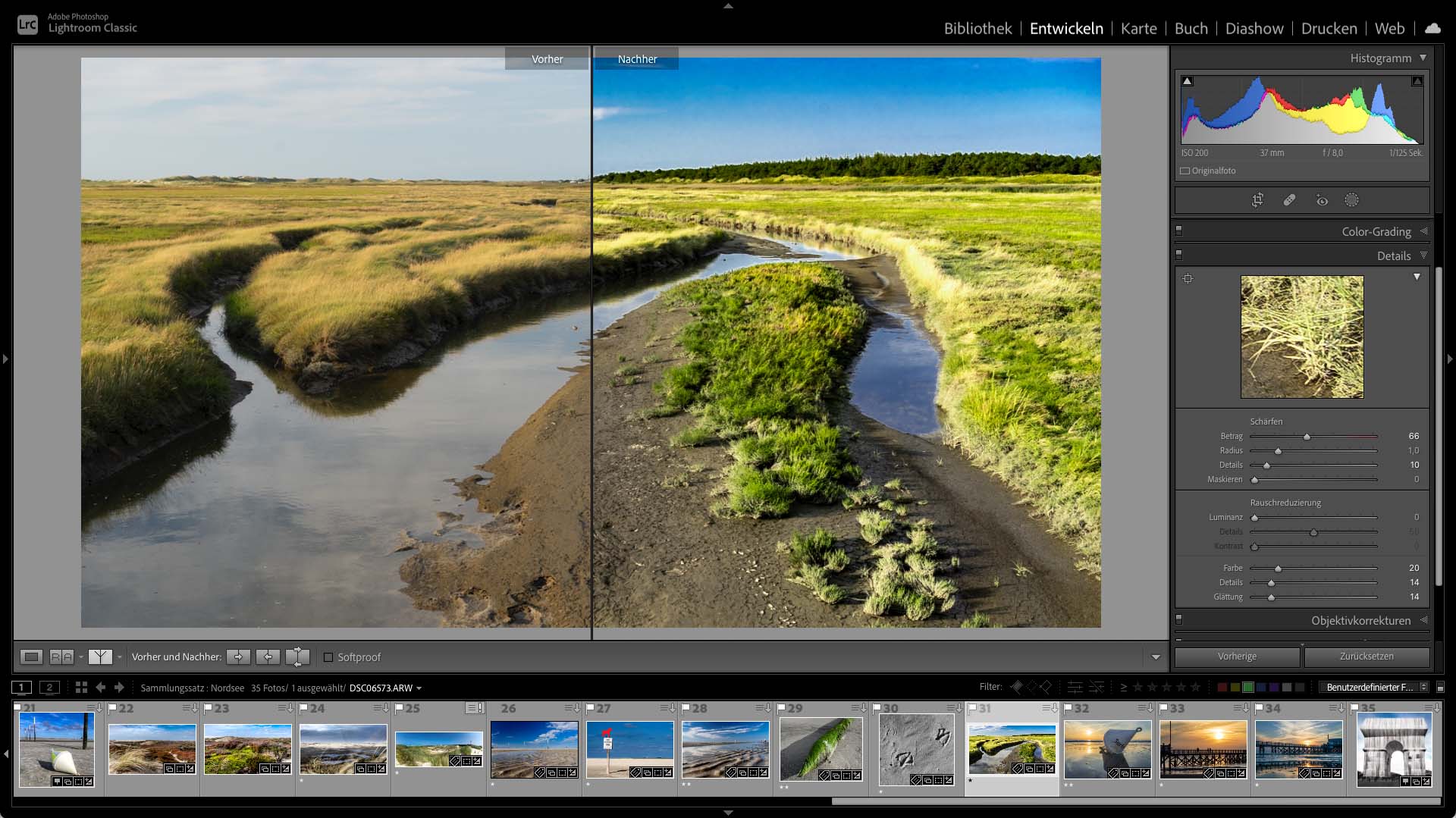
Task: Activate the Healing bandage tool
Action: click(1289, 200)
